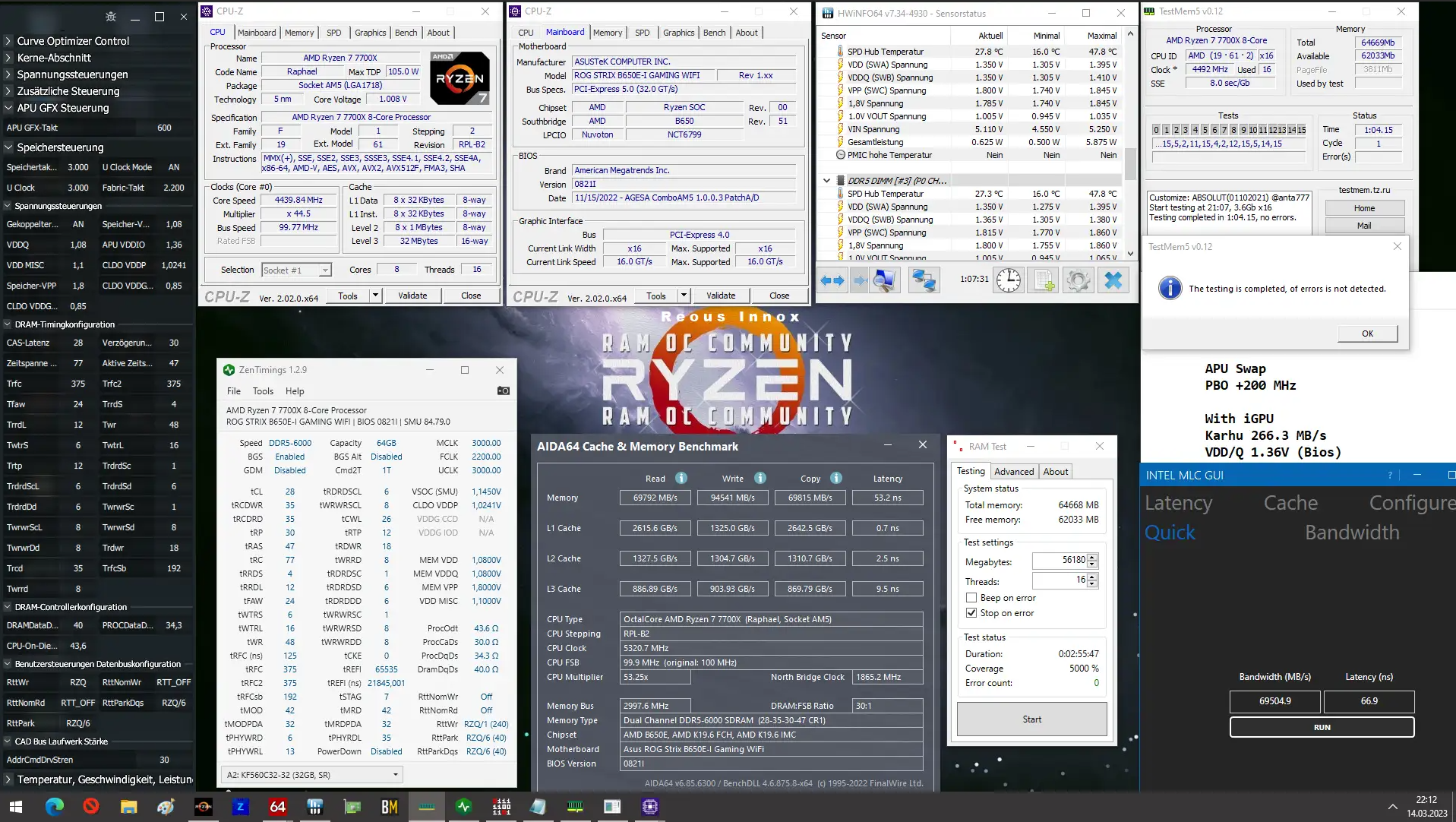Click the blue X close-sensors icon in HWiNFO
The width and height of the screenshot is (1456, 822).
coord(1113,280)
